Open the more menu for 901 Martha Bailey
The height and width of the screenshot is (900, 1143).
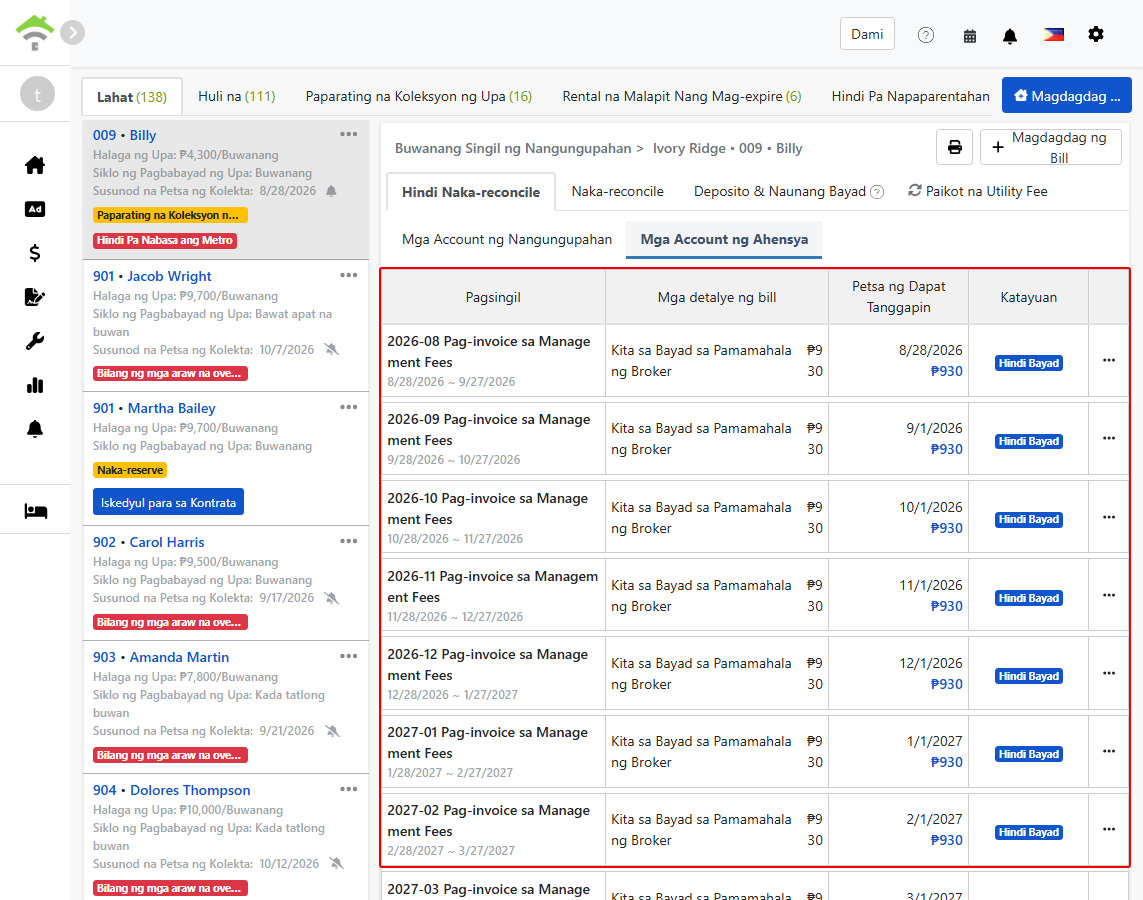348,407
